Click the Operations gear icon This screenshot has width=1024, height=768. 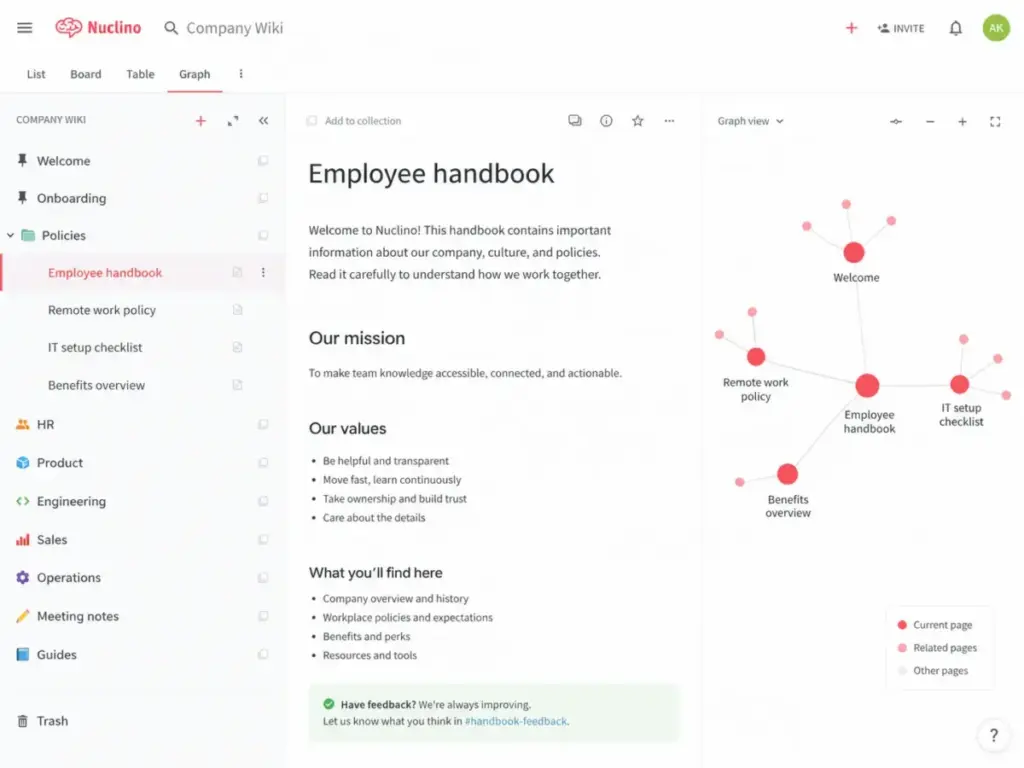click(23, 577)
